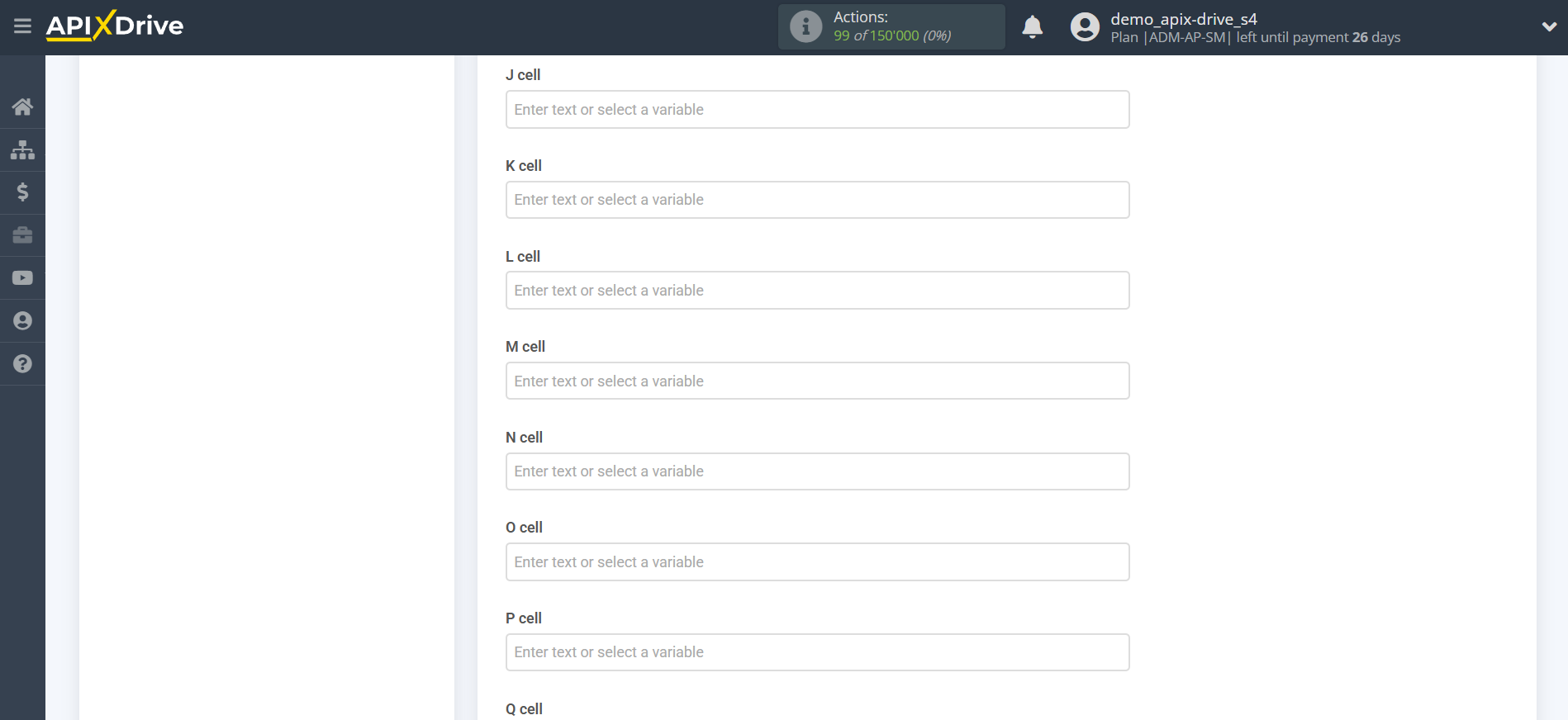Click inside the M cell input field
The height and width of the screenshot is (720, 1568).
click(x=817, y=381)
